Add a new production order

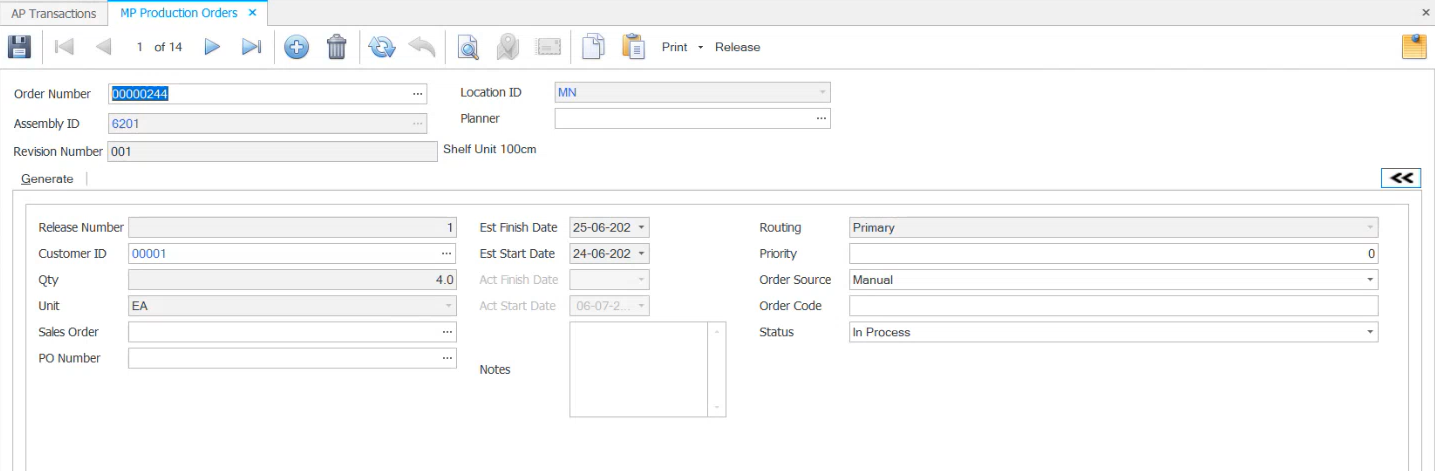coord(296,47)
